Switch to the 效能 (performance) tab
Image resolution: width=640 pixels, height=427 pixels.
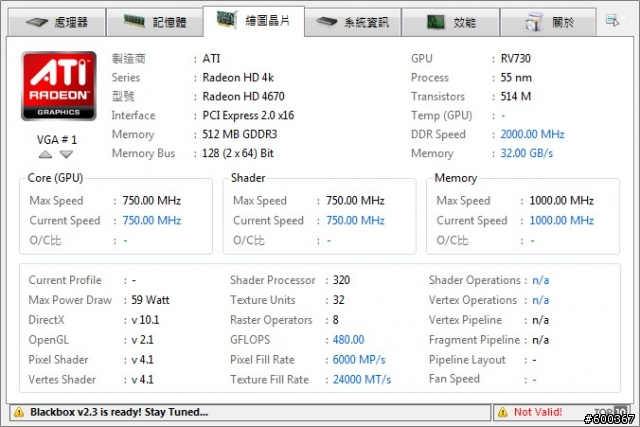(x=451, y=22)
